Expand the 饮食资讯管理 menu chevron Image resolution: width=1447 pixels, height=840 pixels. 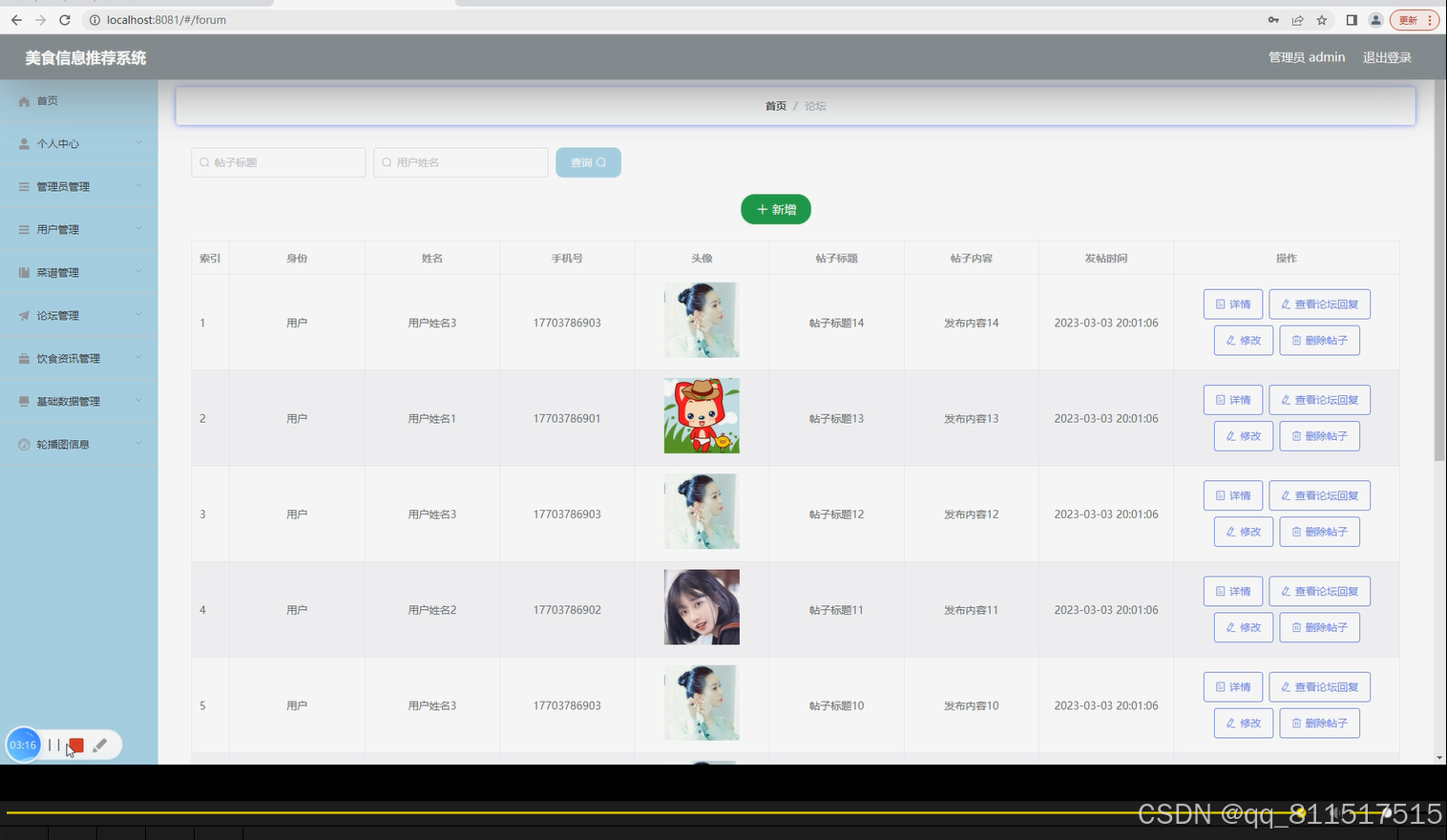tap(138, 358)
